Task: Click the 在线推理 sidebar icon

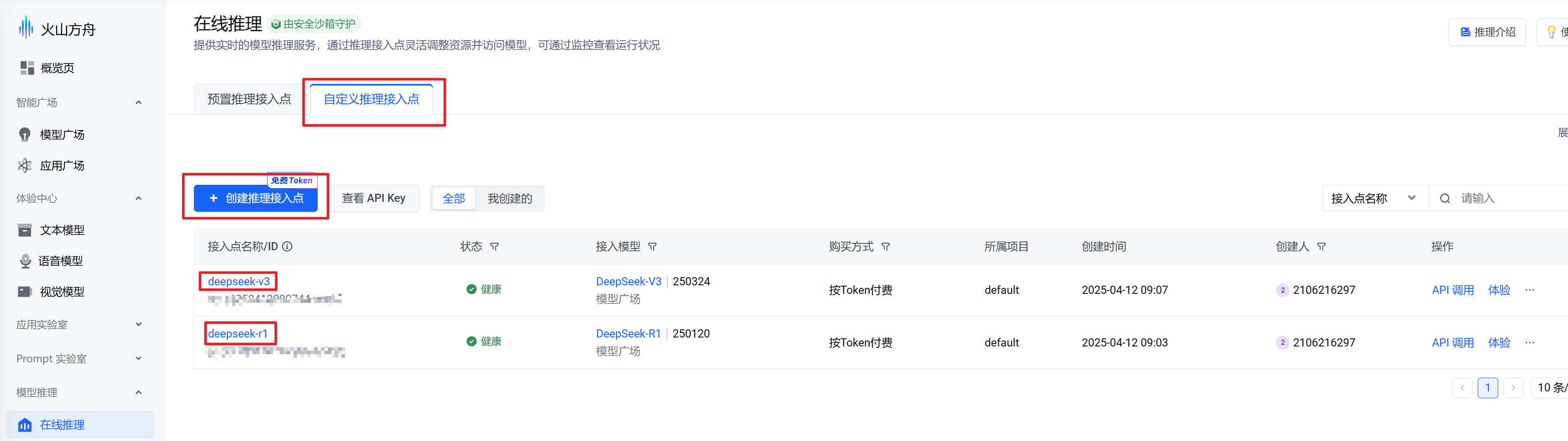Action: 25,425
